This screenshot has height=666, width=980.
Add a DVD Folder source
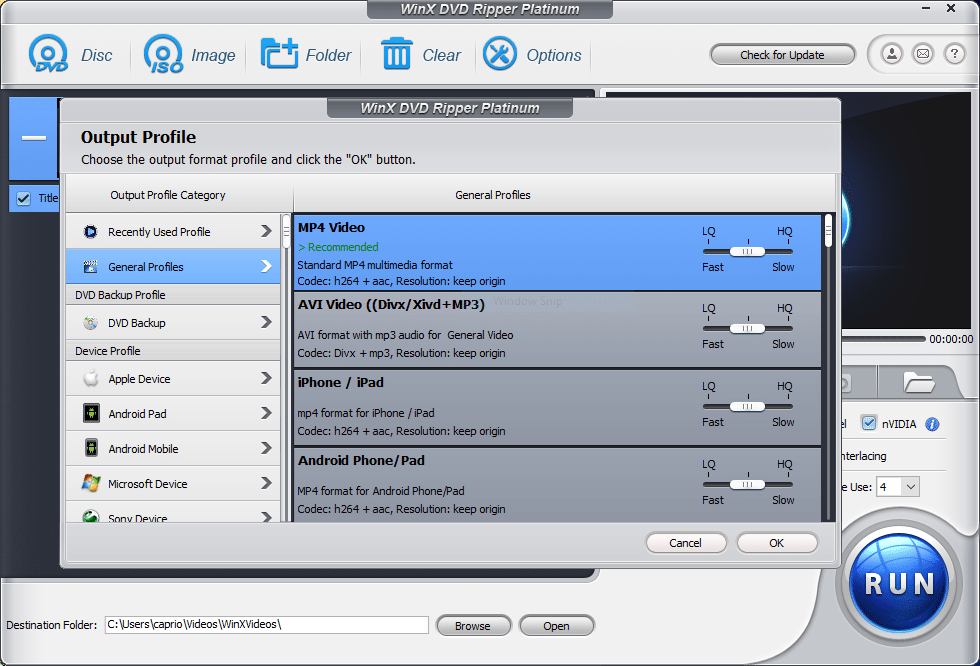click(x=279, y=54)
